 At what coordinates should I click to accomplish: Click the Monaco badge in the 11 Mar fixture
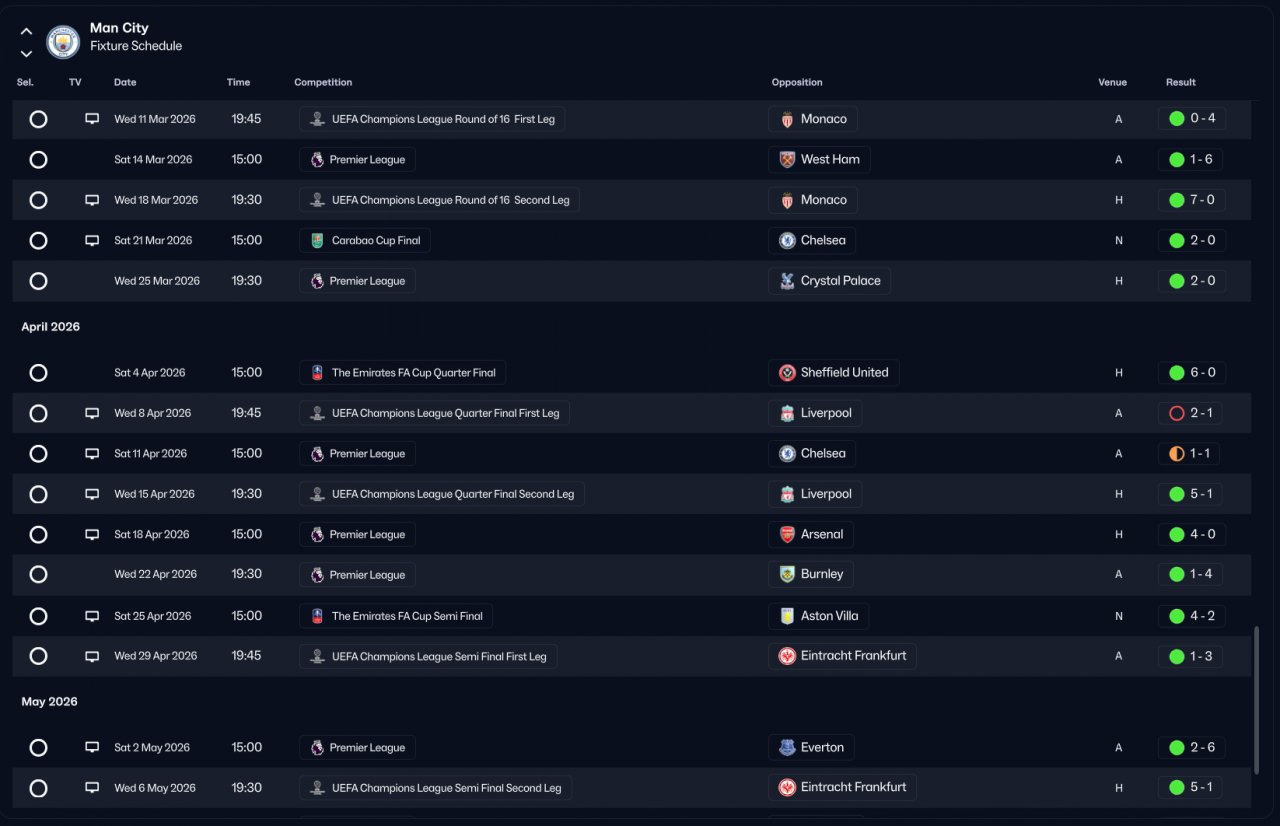click(787, 119)
